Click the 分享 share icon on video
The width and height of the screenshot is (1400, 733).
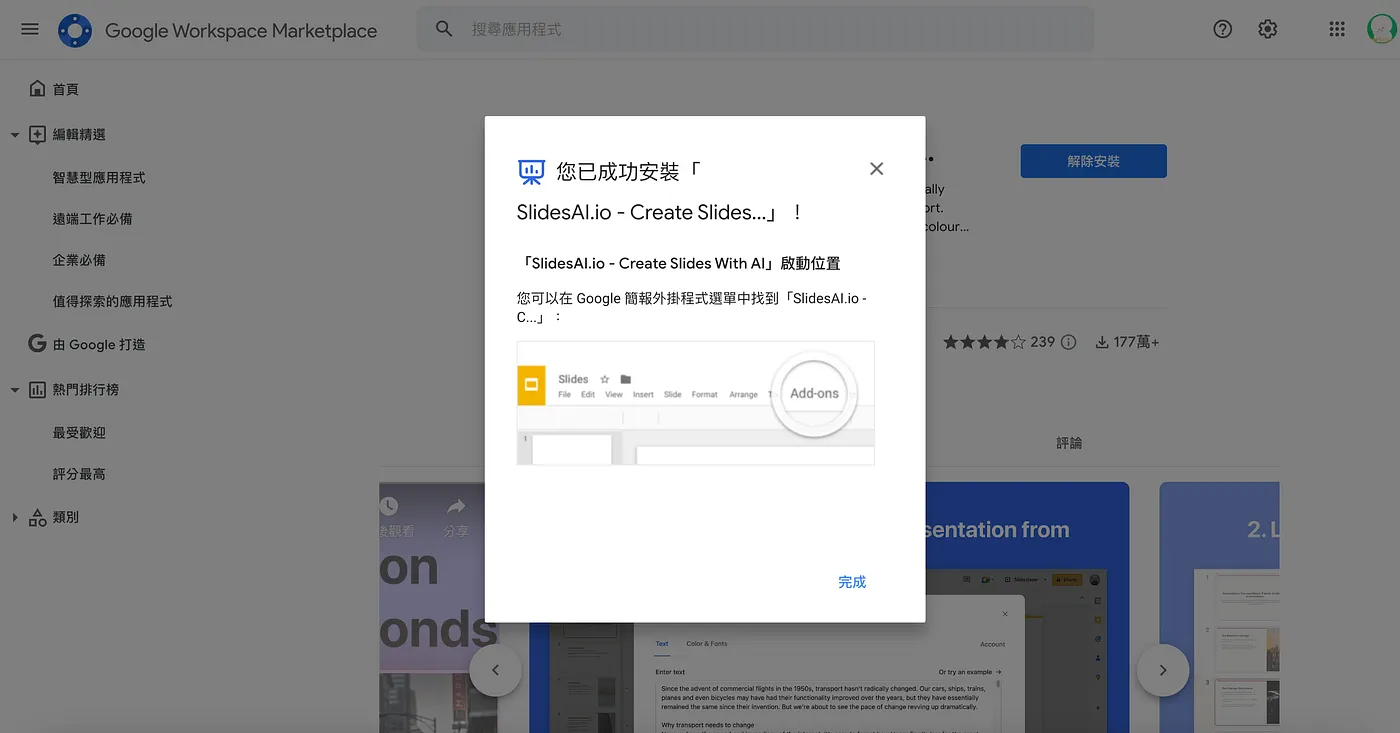[456, 508]
